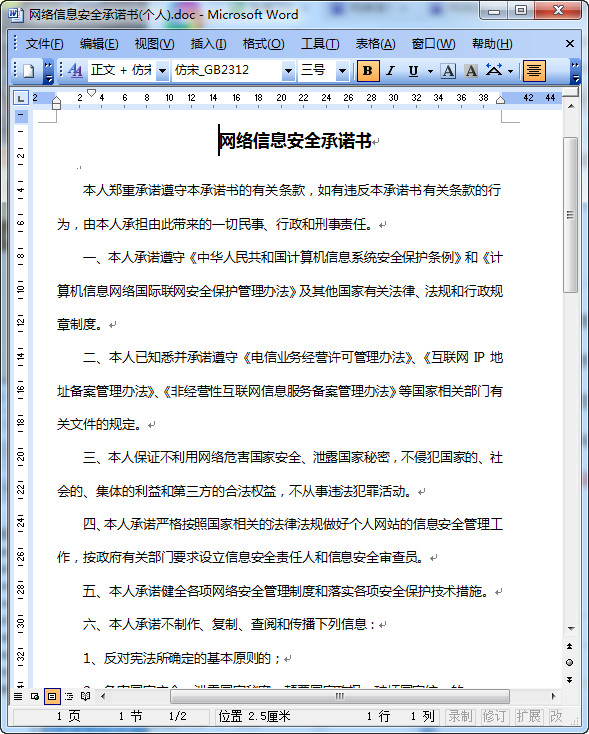Viewport: 589px width, 734px height.
Task: Click the right indent marker on ruler
Action: 500,100
